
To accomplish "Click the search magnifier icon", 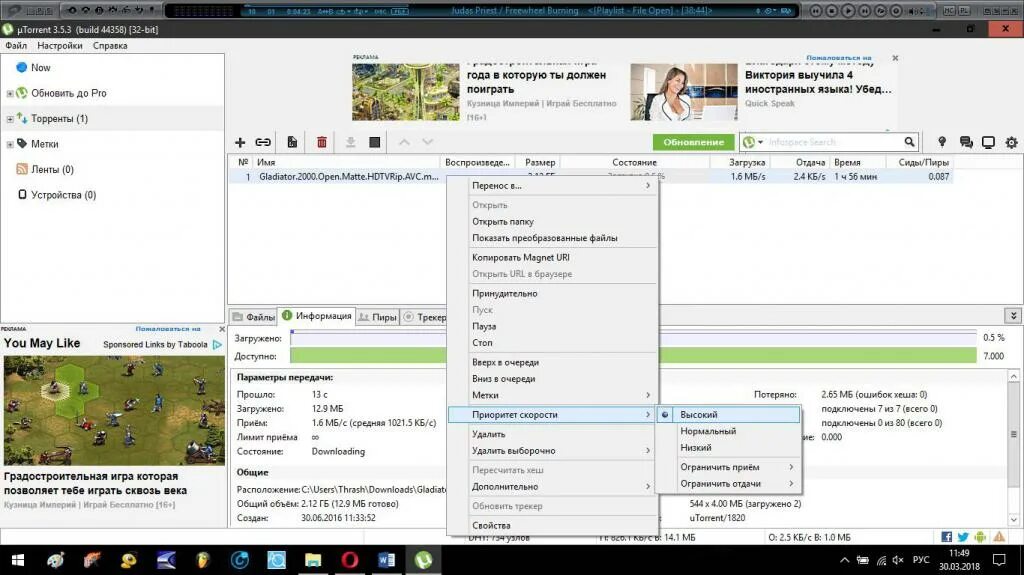I will (x=909, y=142).
